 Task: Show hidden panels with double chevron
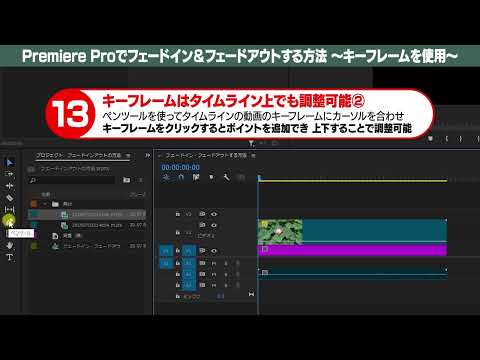[x=147, y=156]
